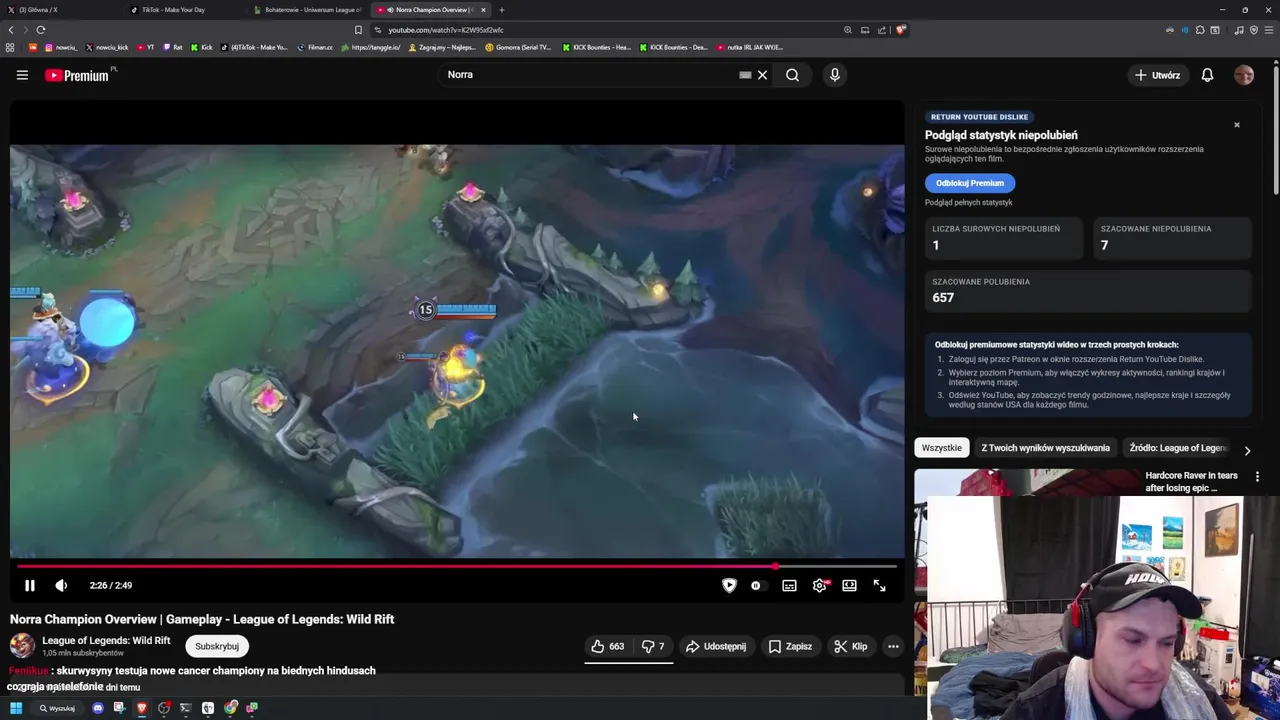Pause the video with the player pause button
This screenshot has height=720, width=1280.
(x=29, y=586)
